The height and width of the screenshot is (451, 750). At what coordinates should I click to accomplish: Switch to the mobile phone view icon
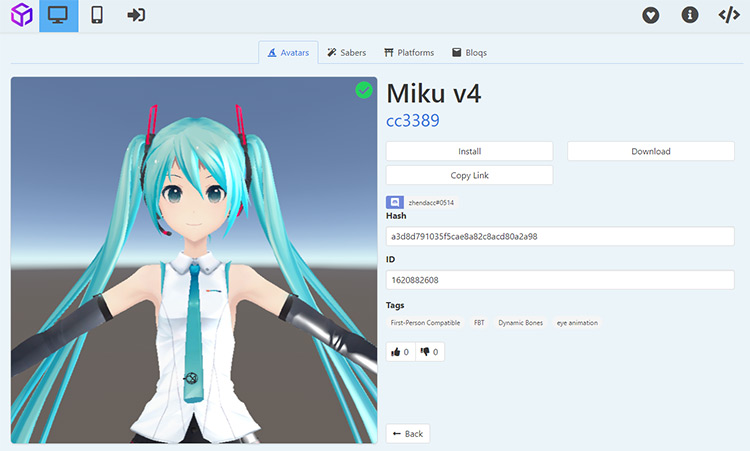click(97, 15)
